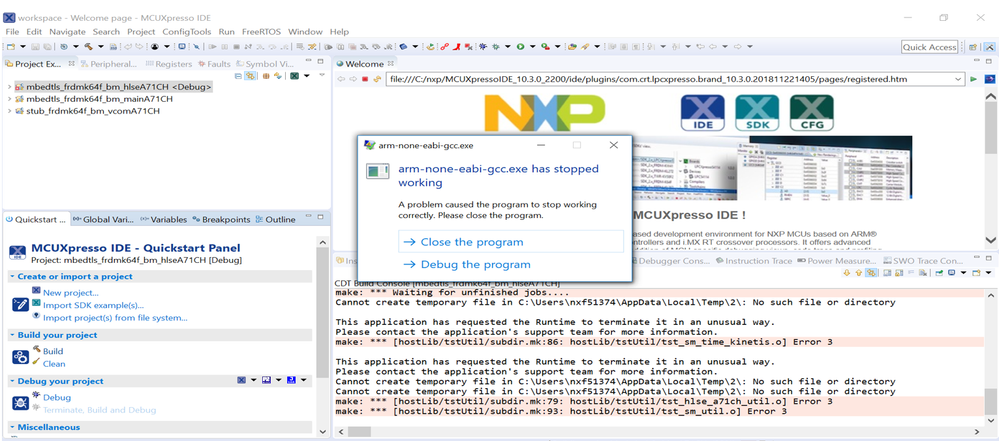Open the Navigate menu
The height and width of the screenshot is (441, 999).
point(67,31)
